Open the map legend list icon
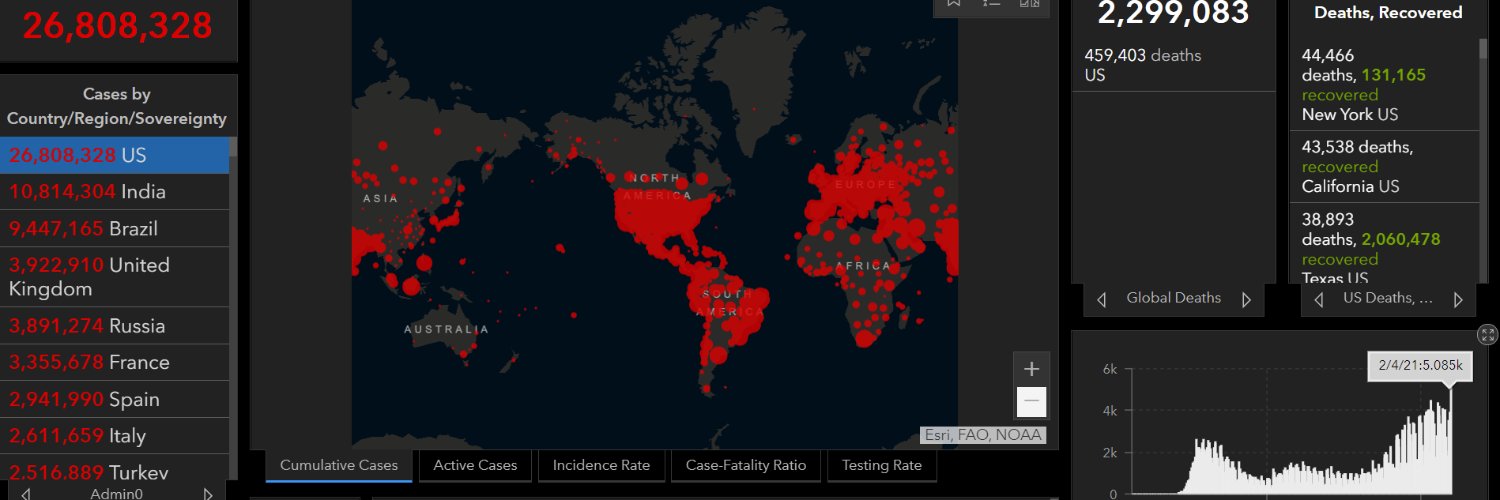This screenshot has height=500, width=1500. point(991,4)
